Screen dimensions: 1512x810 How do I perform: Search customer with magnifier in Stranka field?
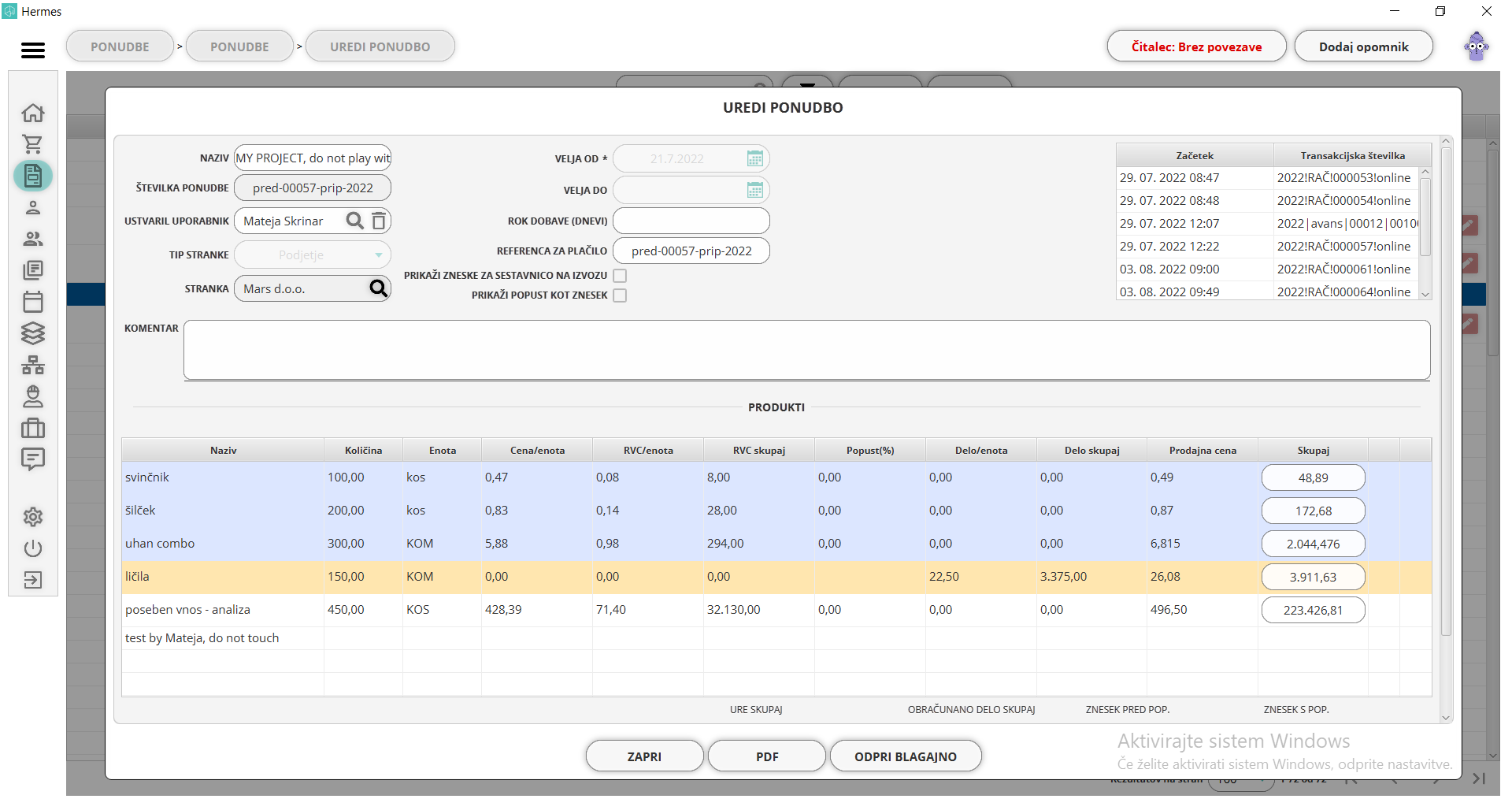tap(379, 288)
